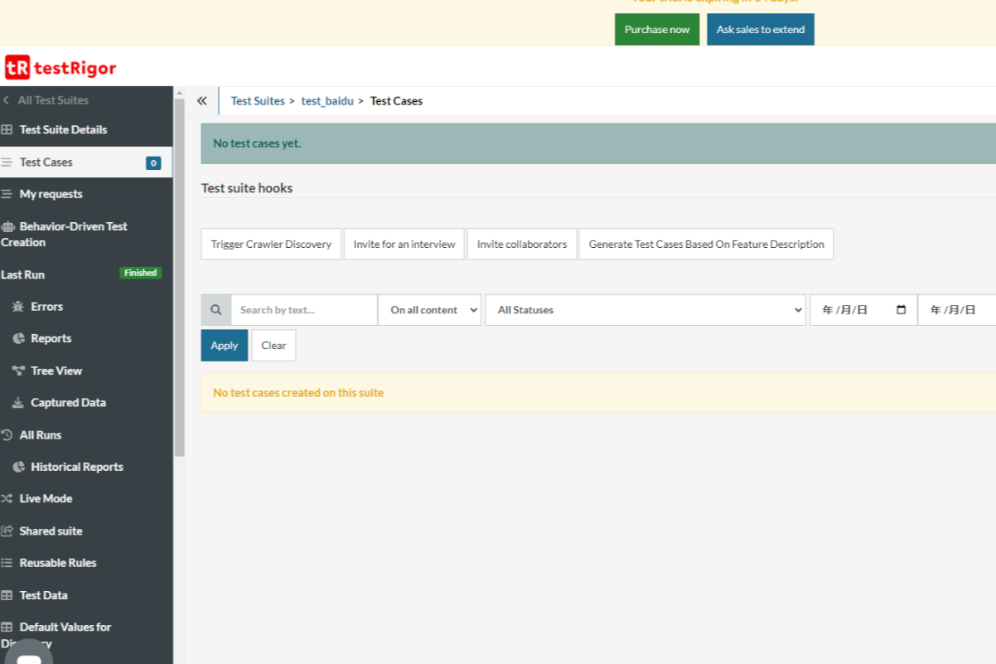Select Test Cases in the sidebar
Image resolution: width=996 pixels, height=664 pixels.
point(86,162)
